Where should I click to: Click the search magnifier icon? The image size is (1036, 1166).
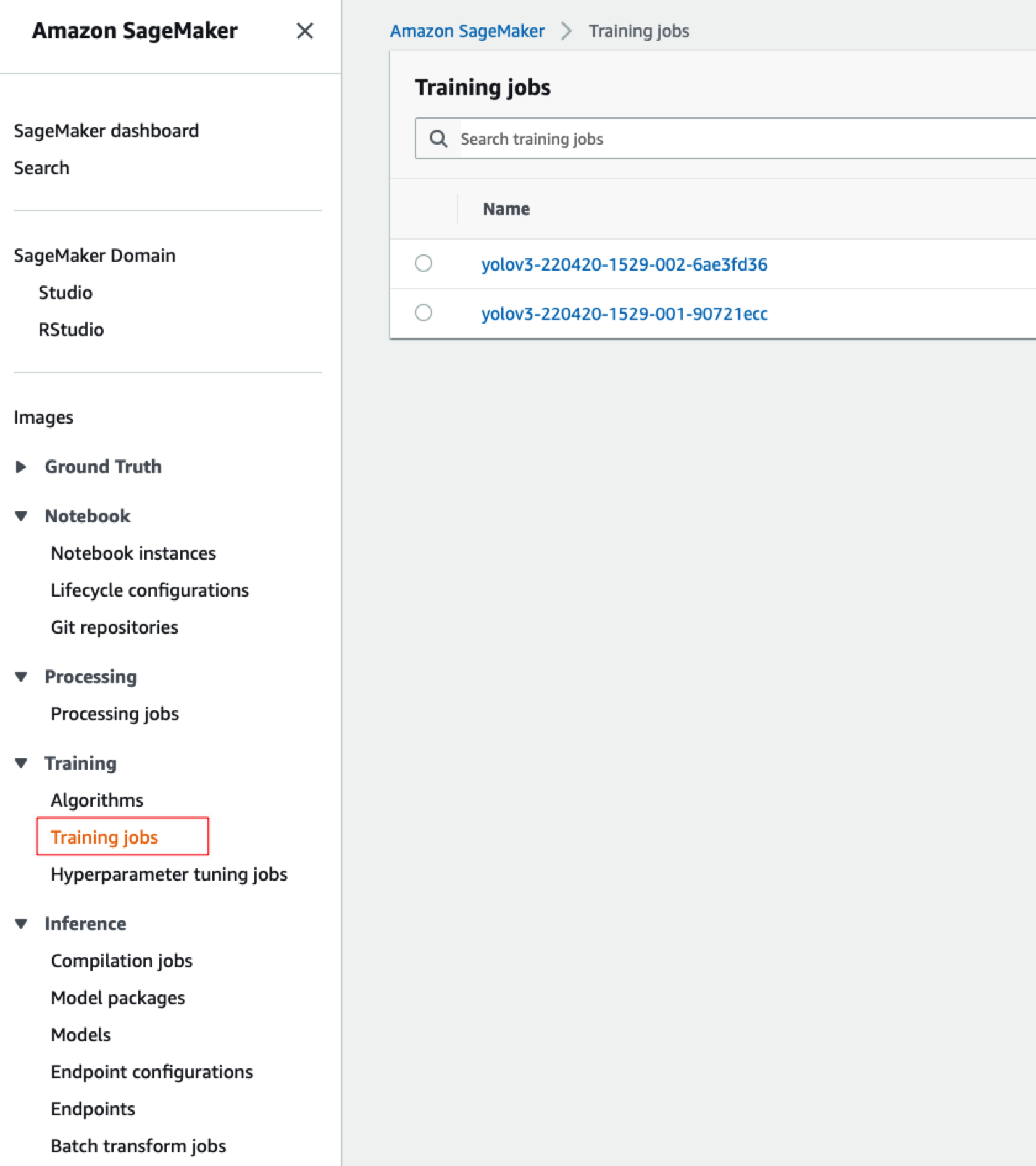438,139
